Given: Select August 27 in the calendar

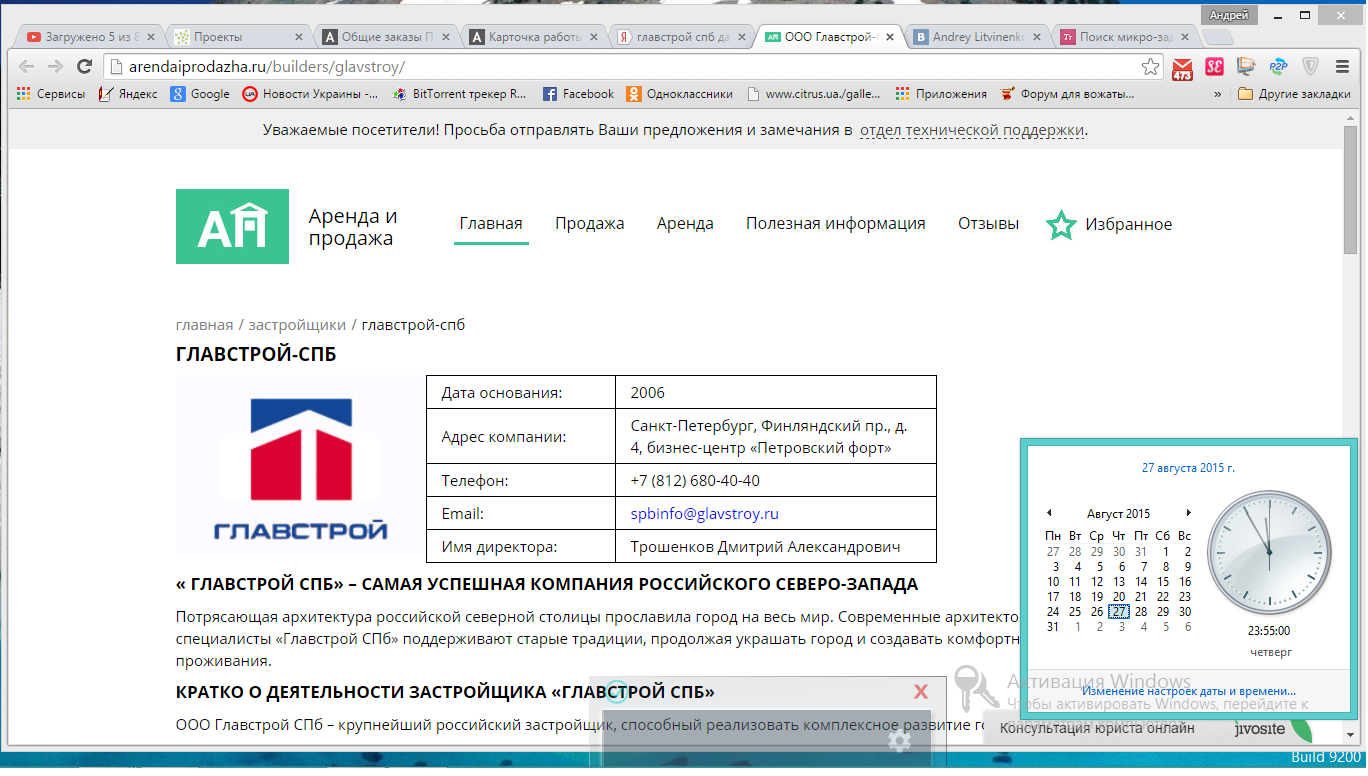Looking at the screenshot, I should [1119, 612].
